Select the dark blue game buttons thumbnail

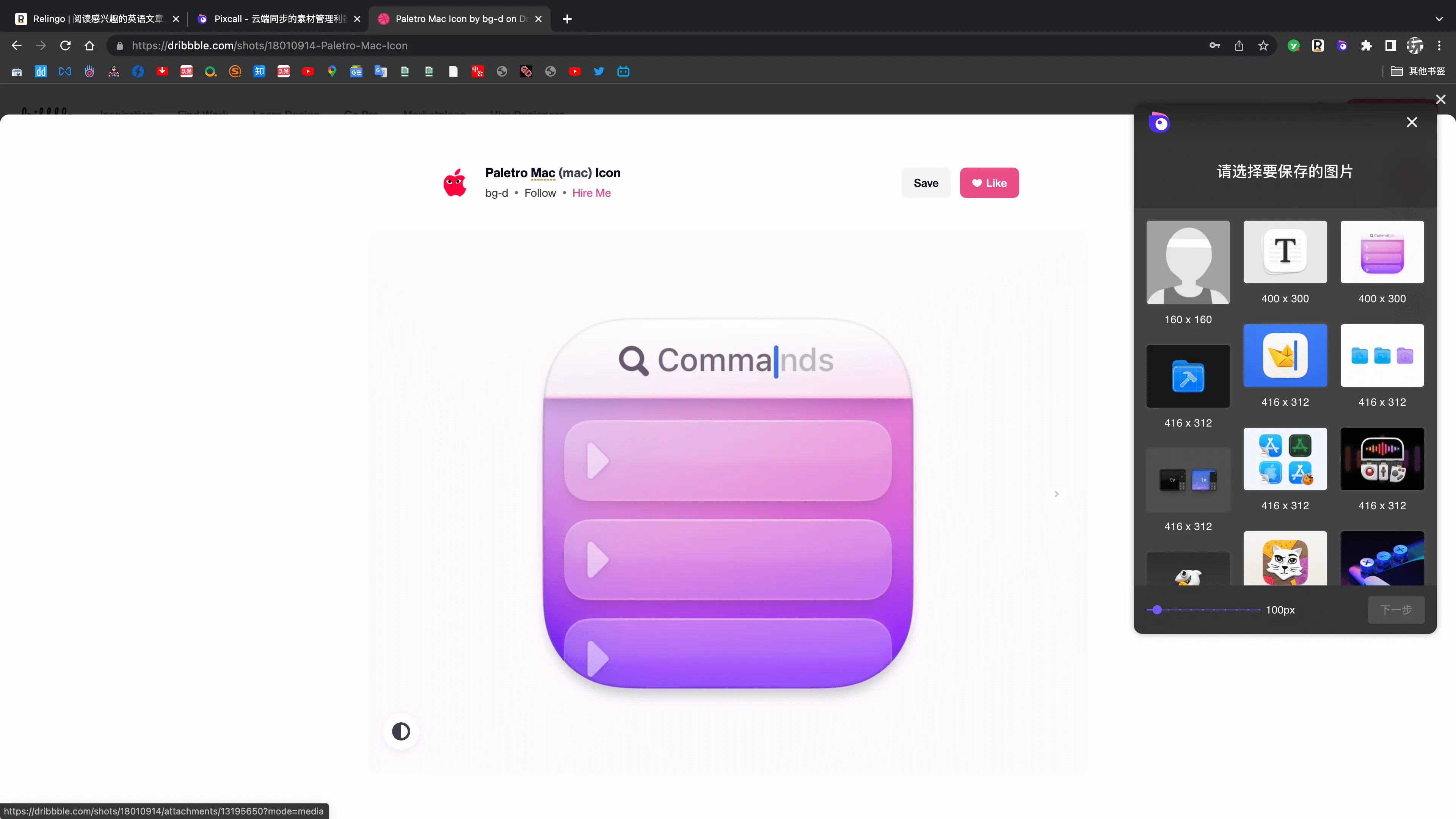1382,559
